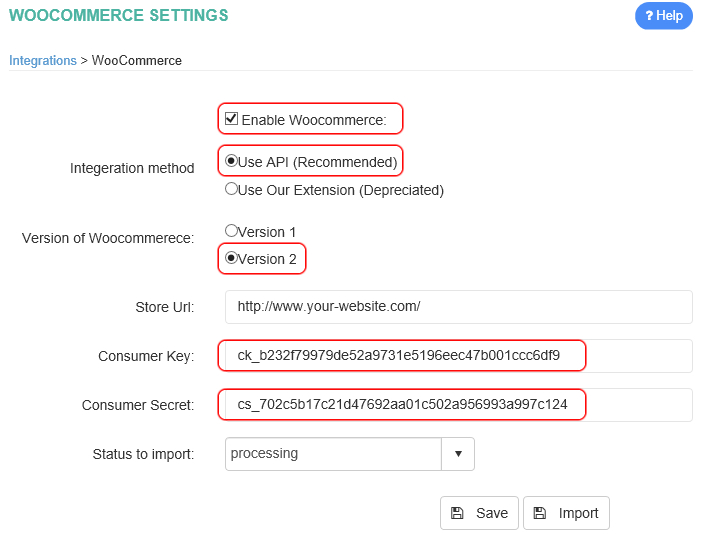
Task: Click the WooCommerce Settings page heading
Action: click(x=118, y=15)
